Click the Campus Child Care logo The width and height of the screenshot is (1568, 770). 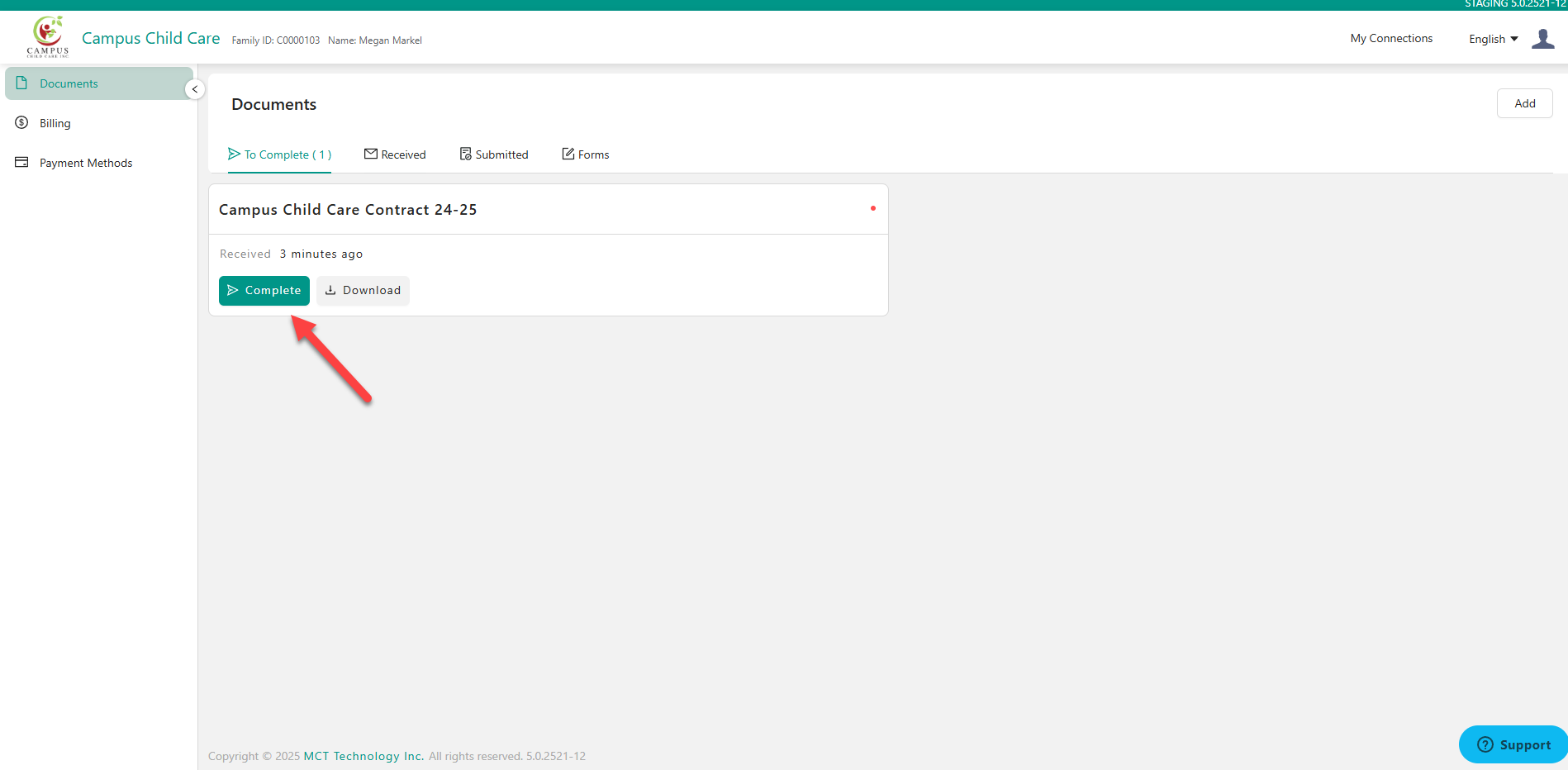(x=48, y=36)
